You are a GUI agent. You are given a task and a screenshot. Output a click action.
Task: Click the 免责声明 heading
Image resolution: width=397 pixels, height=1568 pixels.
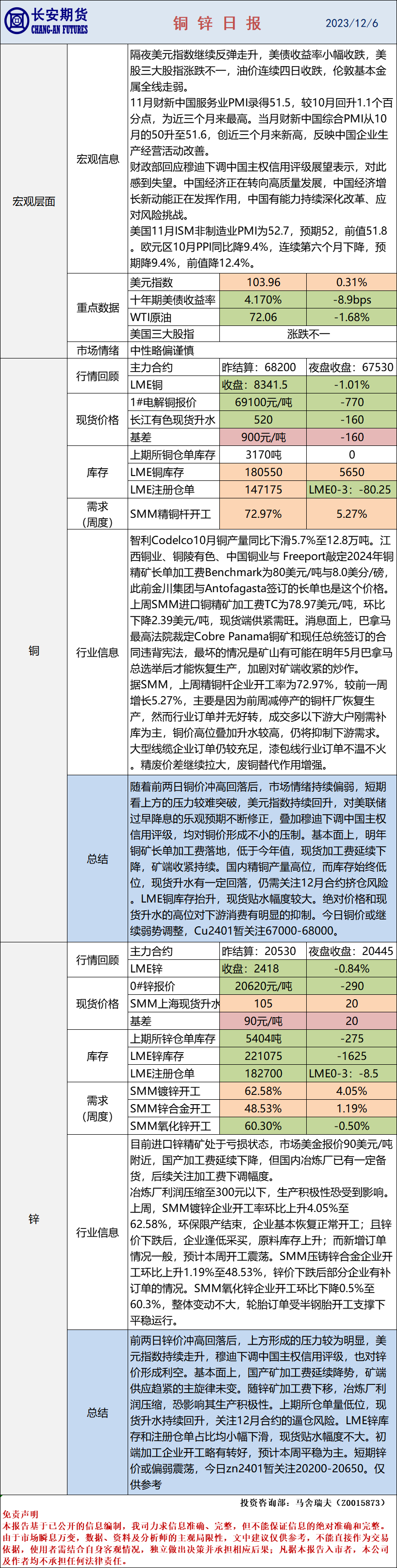pos(19,1514)
